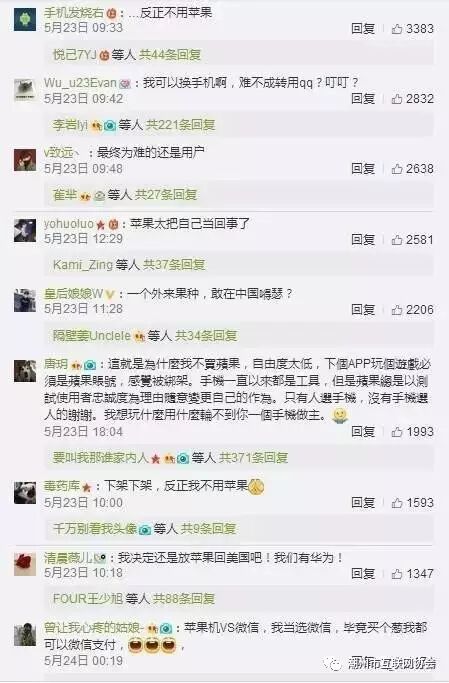Click 回复 on yohuoluo's comment

pos(363,240)
